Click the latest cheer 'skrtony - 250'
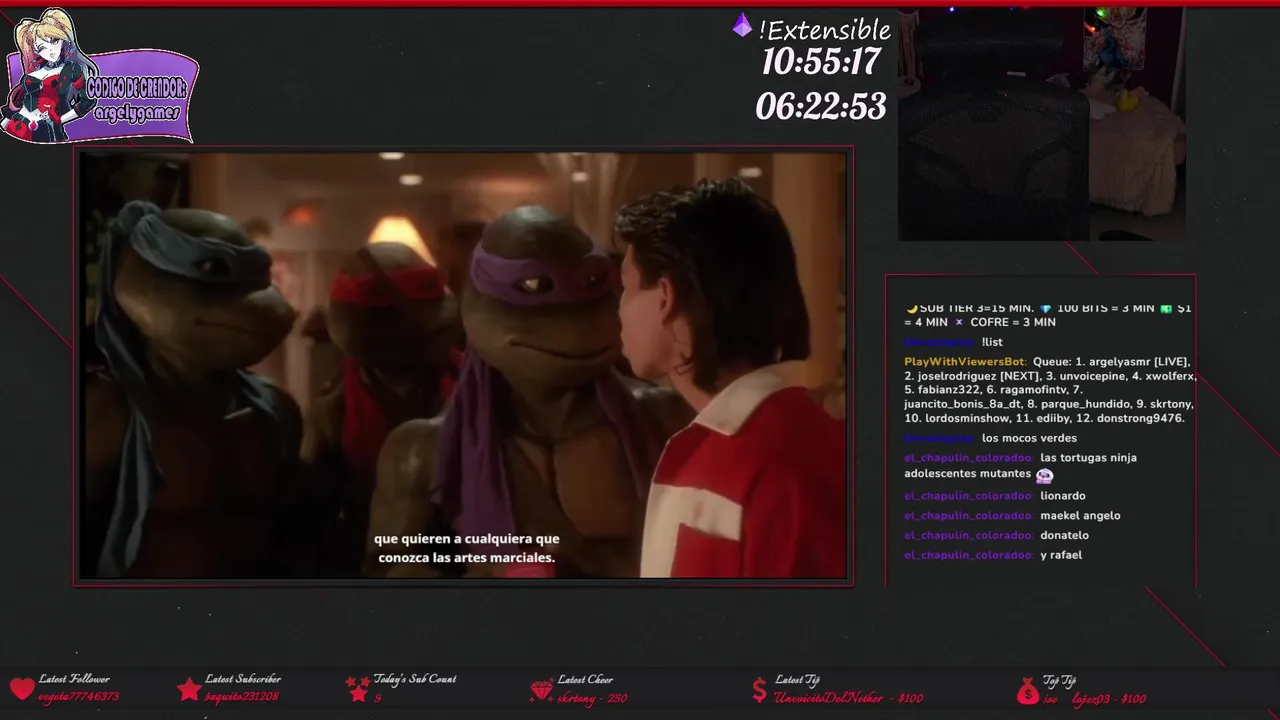This screenshot has width=1280, height=720. coord(592,698)
